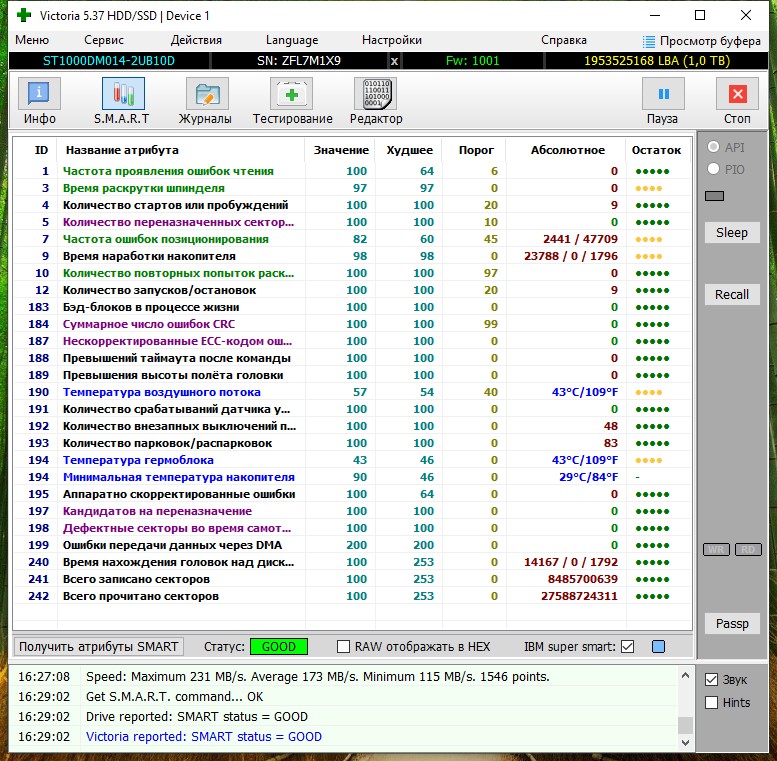This screenshot has height=761, width=777.
Task: Toggle RAW отображать в HEX checkbox
Action: coord(343,647)
